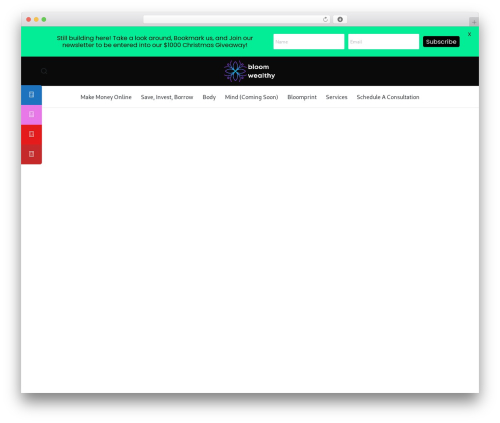Open Schedule A Consultation link
500x423 pixels.
388,97
